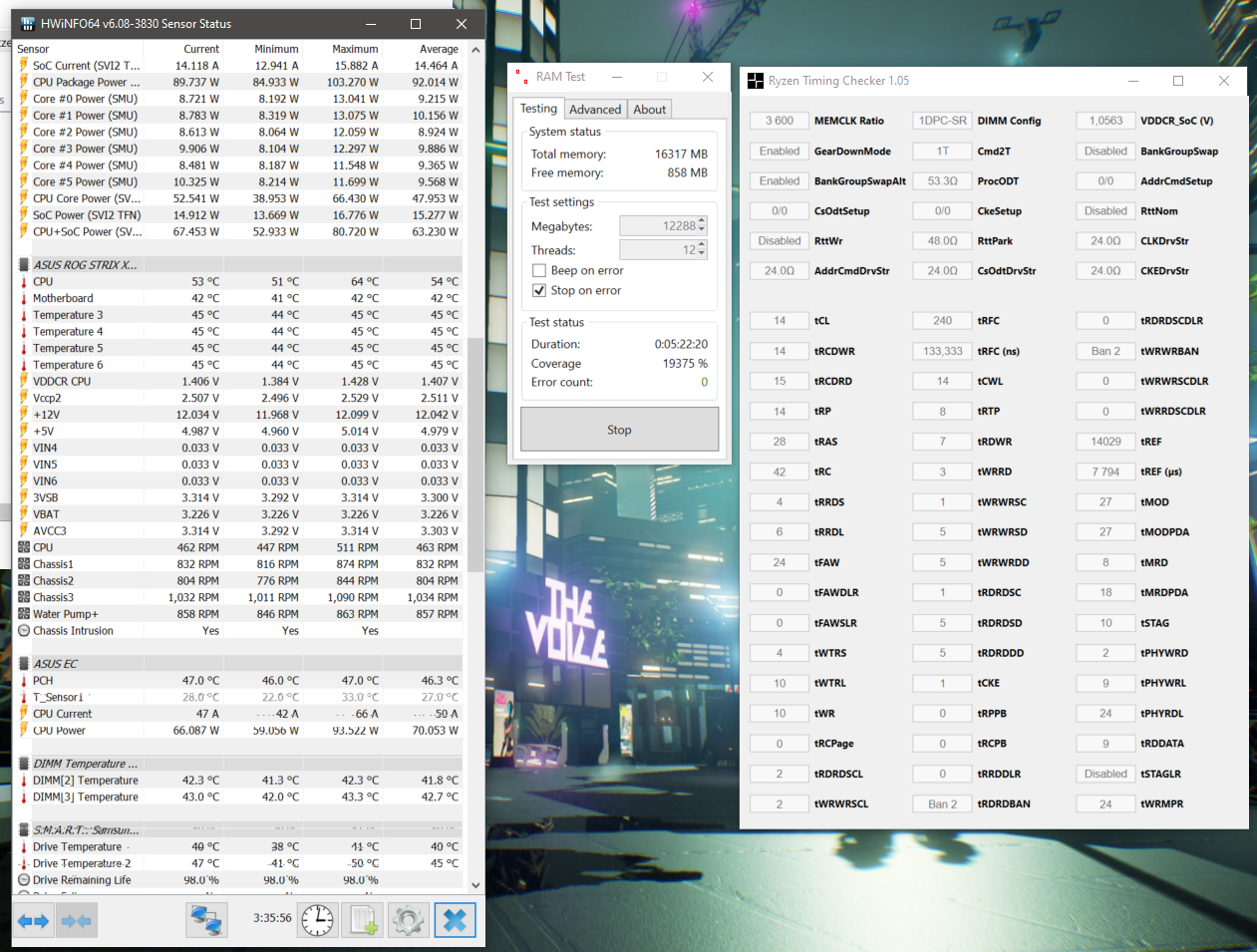This screenshot has height=952, width=1257.
Task: Click the blue X close-sensors icon in HWiNFO toolbar
Action: (455, 920)
